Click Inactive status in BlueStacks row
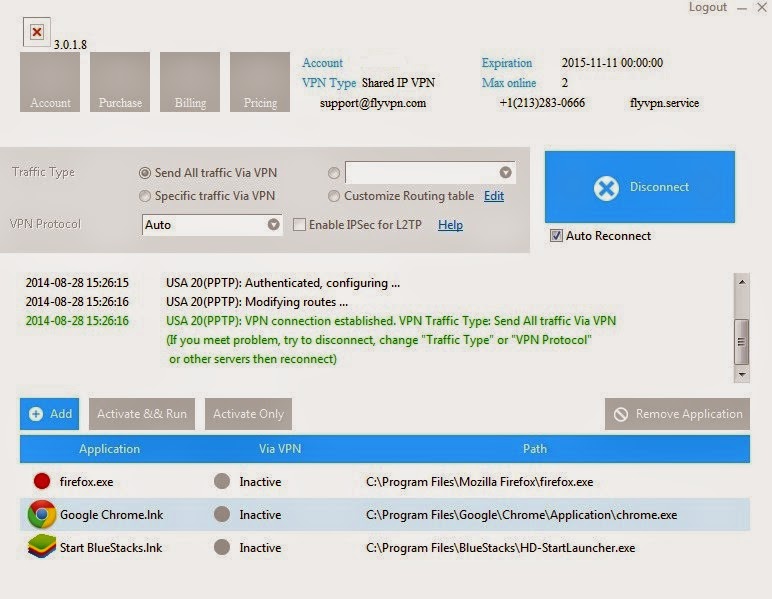Image resolution: width=772 pixels, height=599 pixels. [x=260, y=548]
